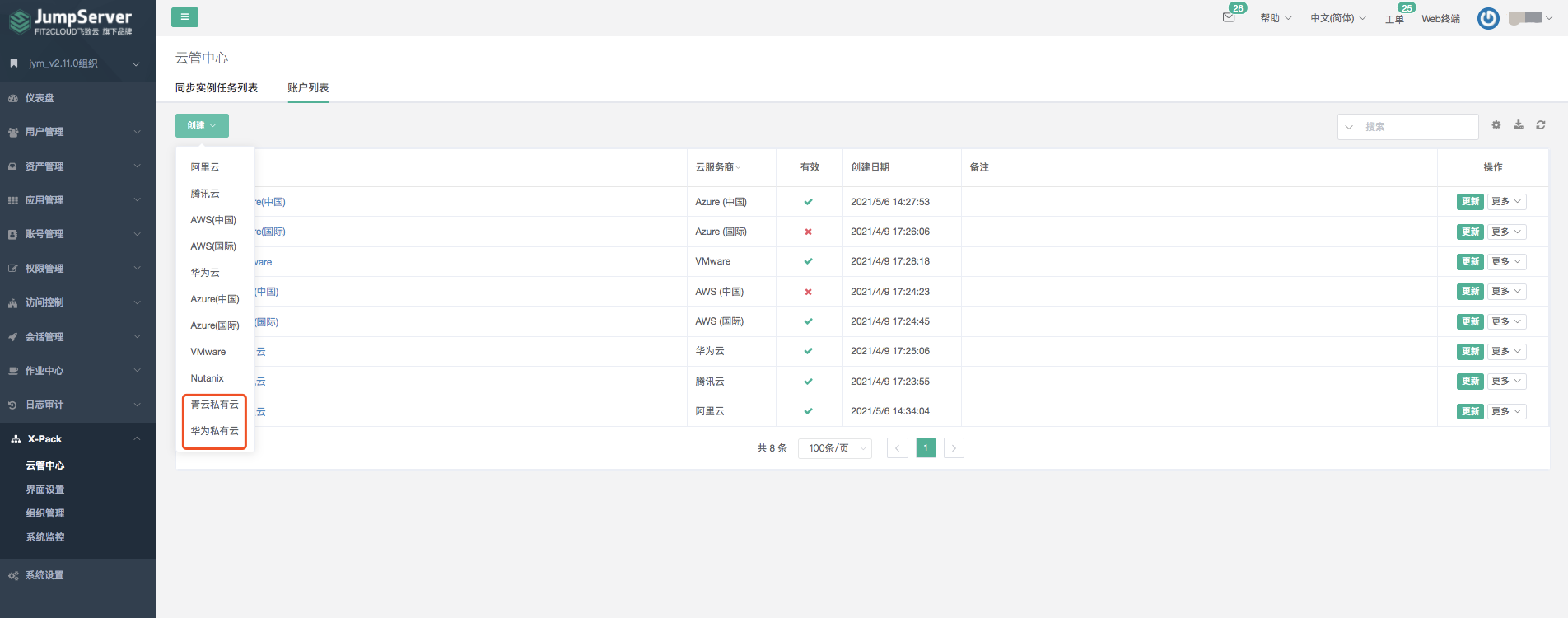The height and width of the screenshot is (618, 1568).
Task: Click the 账号管理 sidebar icon
Action: [13, 234]
